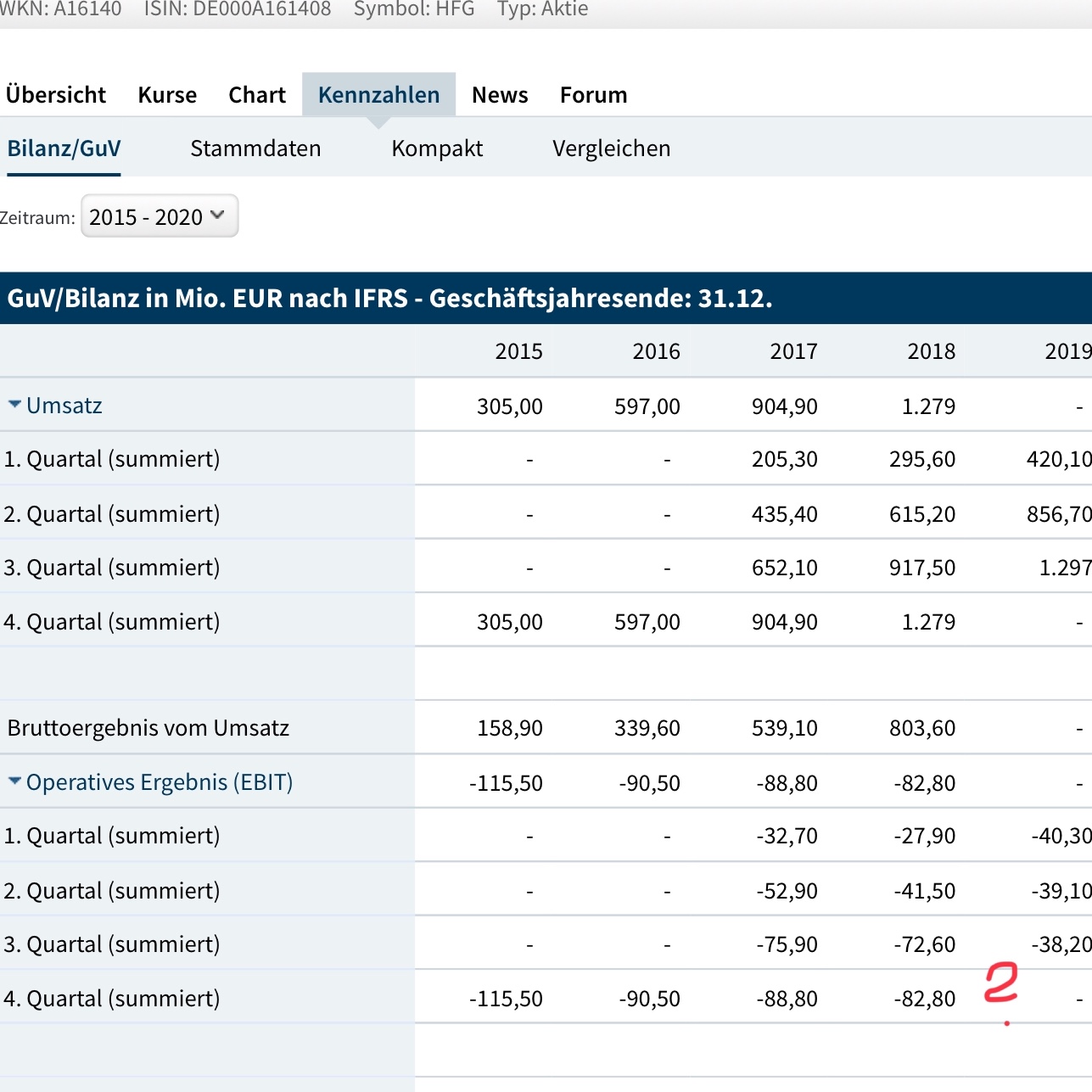This screenshot has width=1092, height=1092.
Task: Click the Bruttoergebnis vom Umsatz row label
Action: coord(148,728)
